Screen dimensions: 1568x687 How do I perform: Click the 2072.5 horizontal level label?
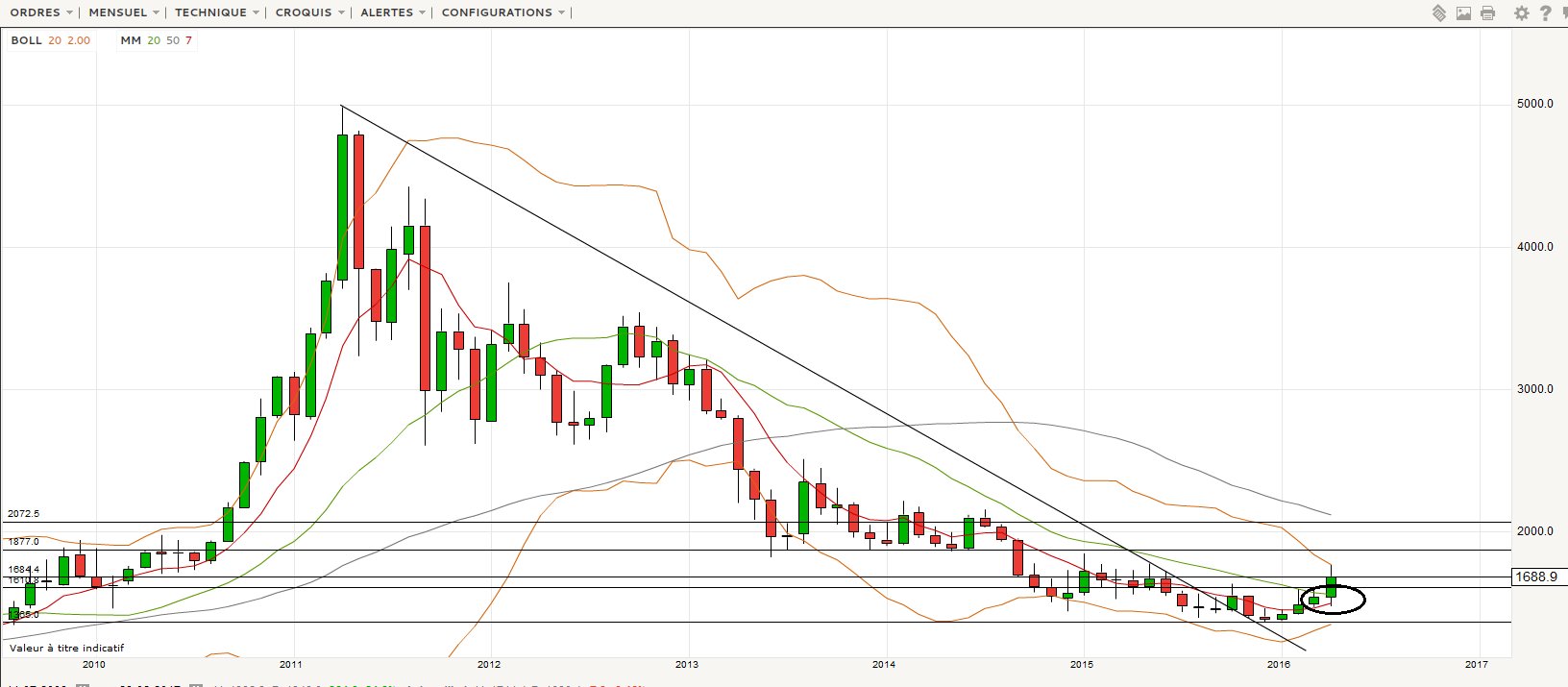pos(23,514)
